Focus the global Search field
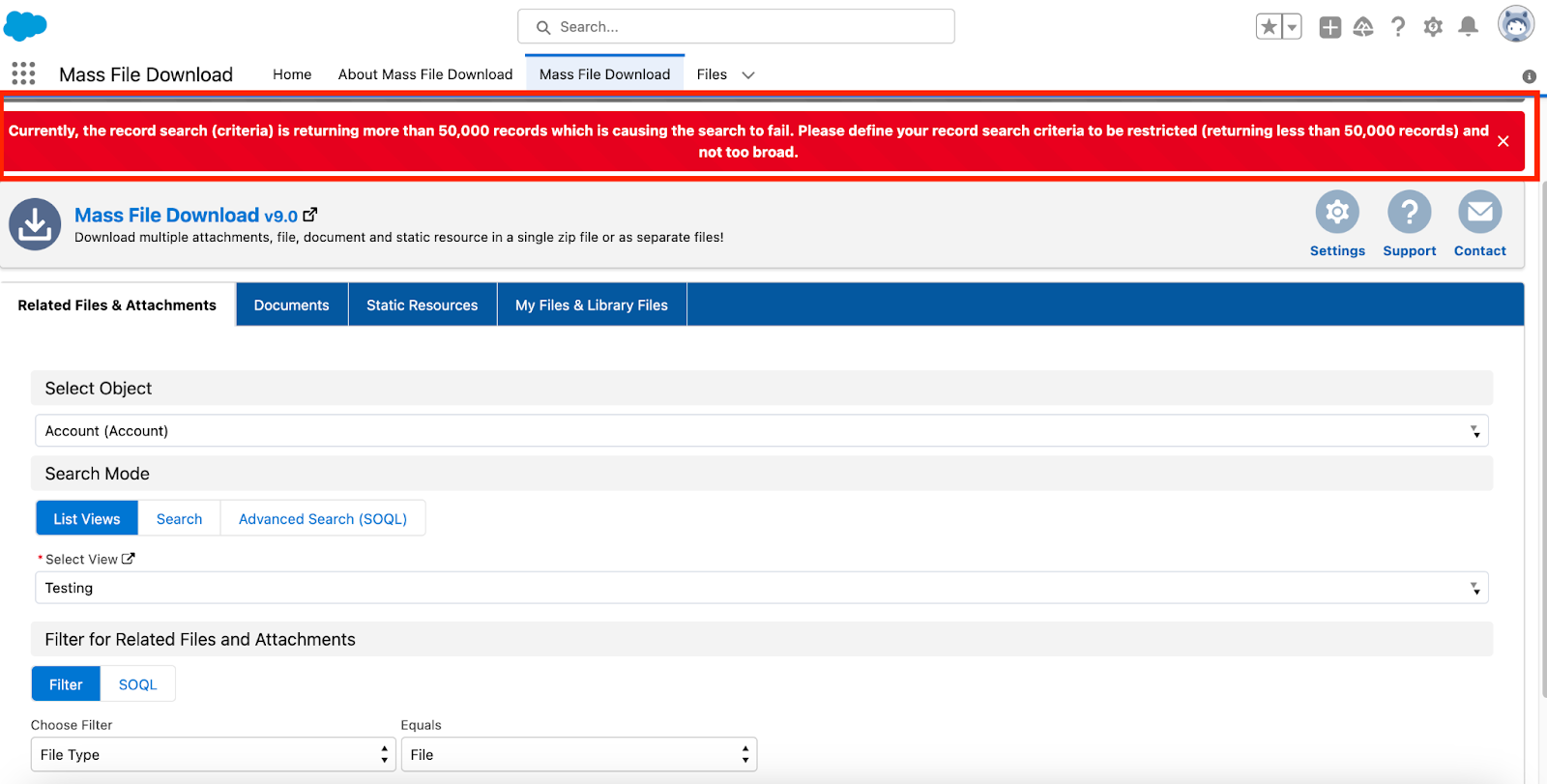Screen dimensions: 1547x784 point(736,26)
